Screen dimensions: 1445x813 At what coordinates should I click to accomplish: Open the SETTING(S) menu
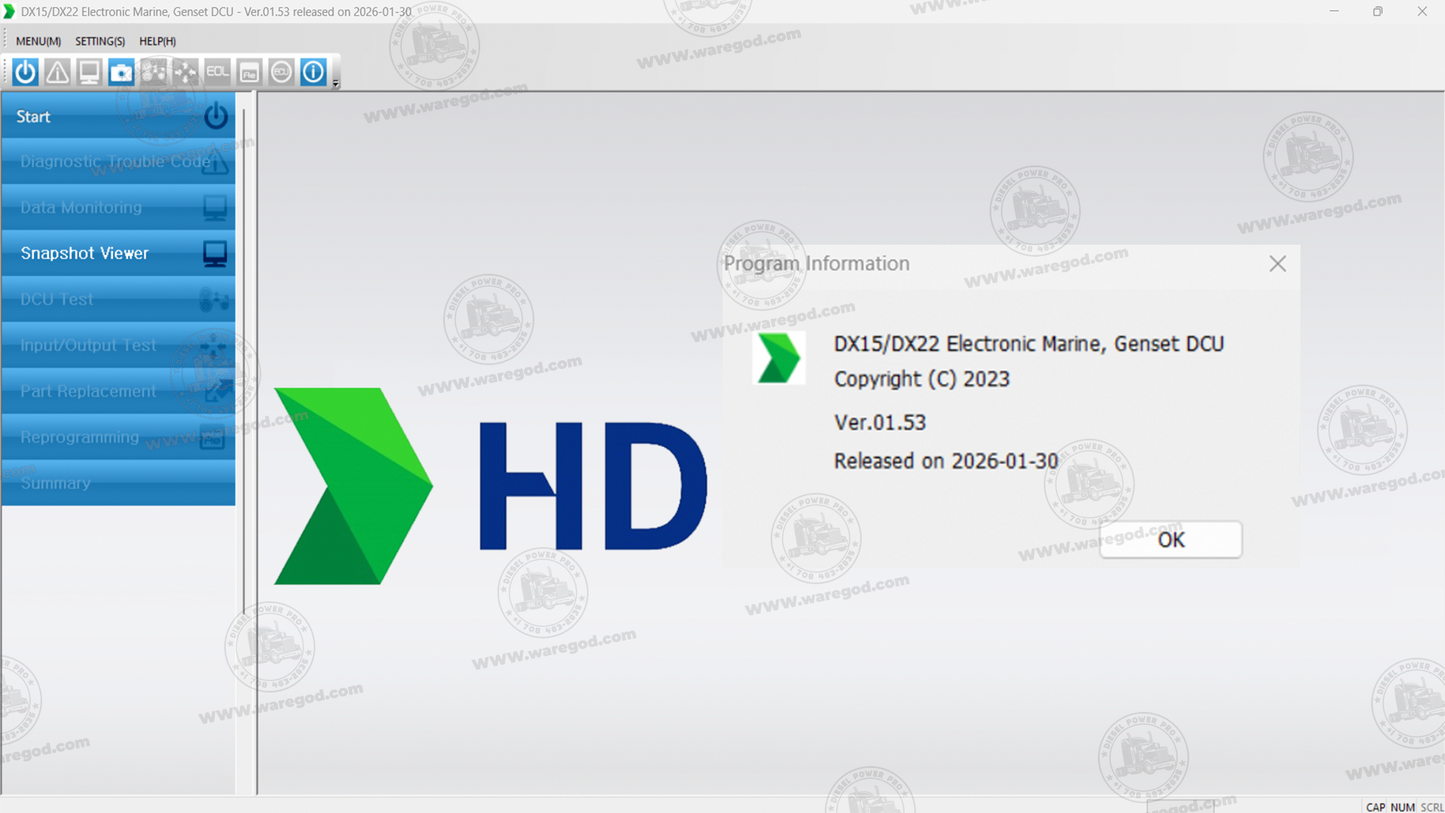pyautogui.click(x=100, y=41)
